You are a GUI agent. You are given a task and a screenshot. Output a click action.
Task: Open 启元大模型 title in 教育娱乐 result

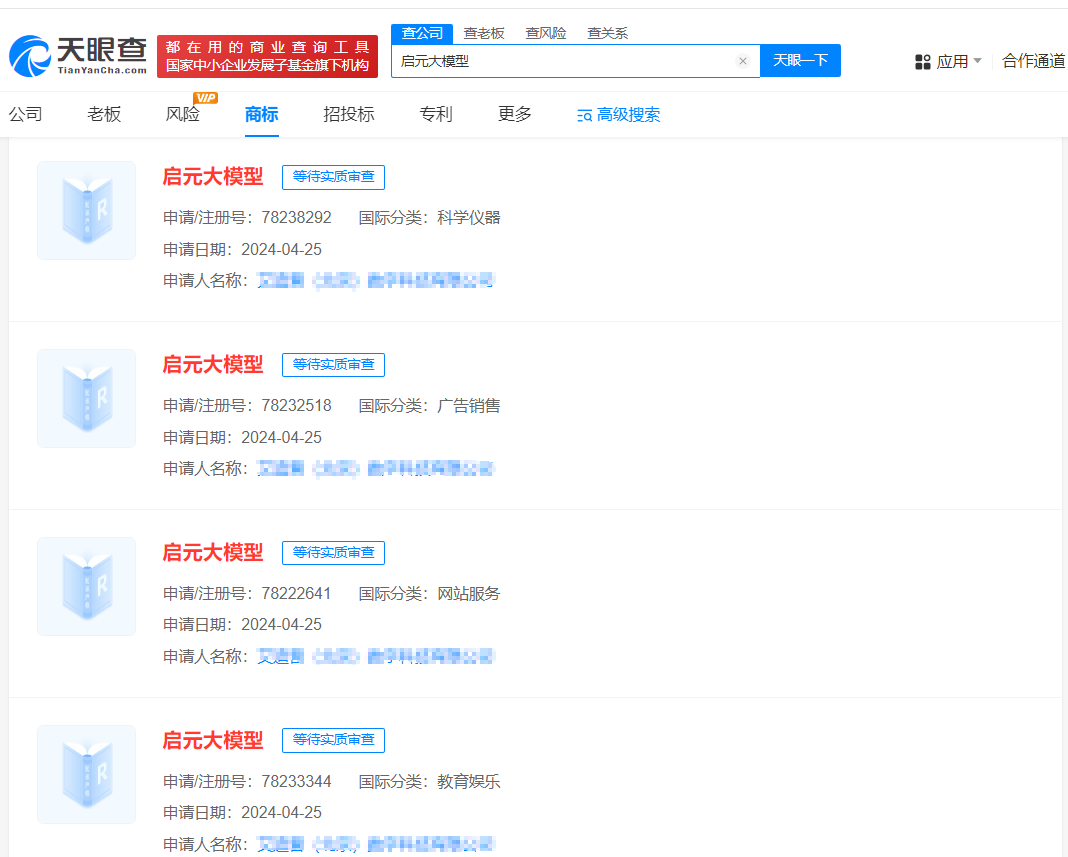point(213,741)
